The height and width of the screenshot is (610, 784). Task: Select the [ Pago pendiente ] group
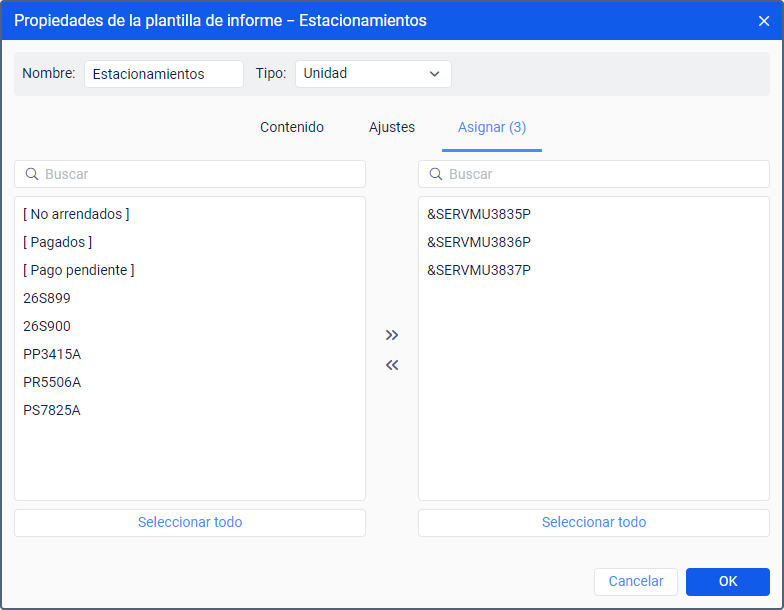coord(78,270)
